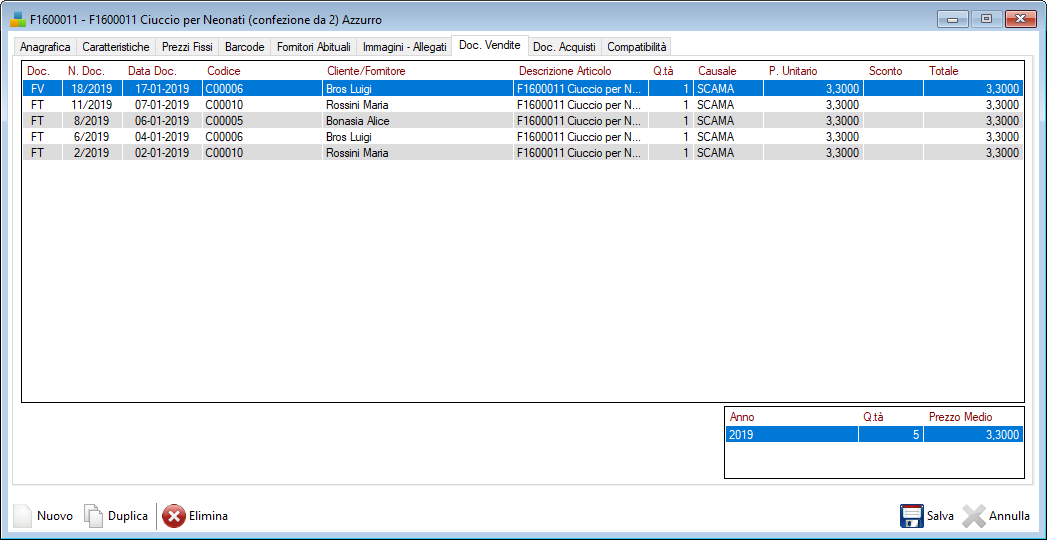Switch to the Caratteristiche tab
Image resolution: width=1048 pixels, height=541 pixels.
click(116, 47)
